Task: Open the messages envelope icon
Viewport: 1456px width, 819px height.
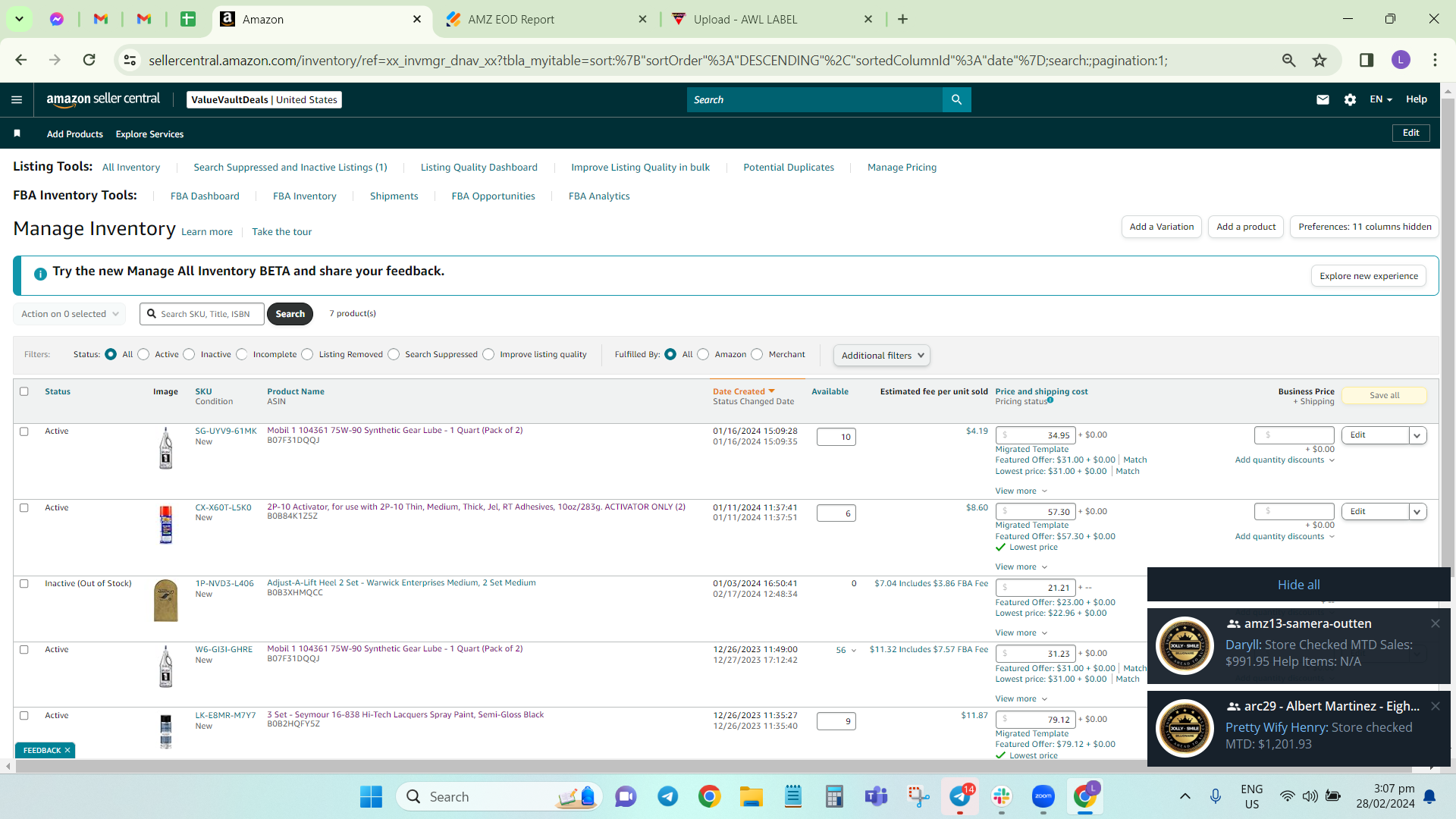Action: pyautogui.click(x=1323, y=99)
